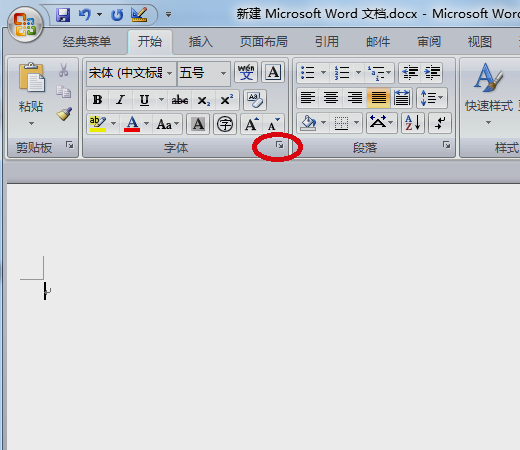This screenshot has width=520, height=450.
Task: Open the Change Case Aa menu
Action: [168, 124]
